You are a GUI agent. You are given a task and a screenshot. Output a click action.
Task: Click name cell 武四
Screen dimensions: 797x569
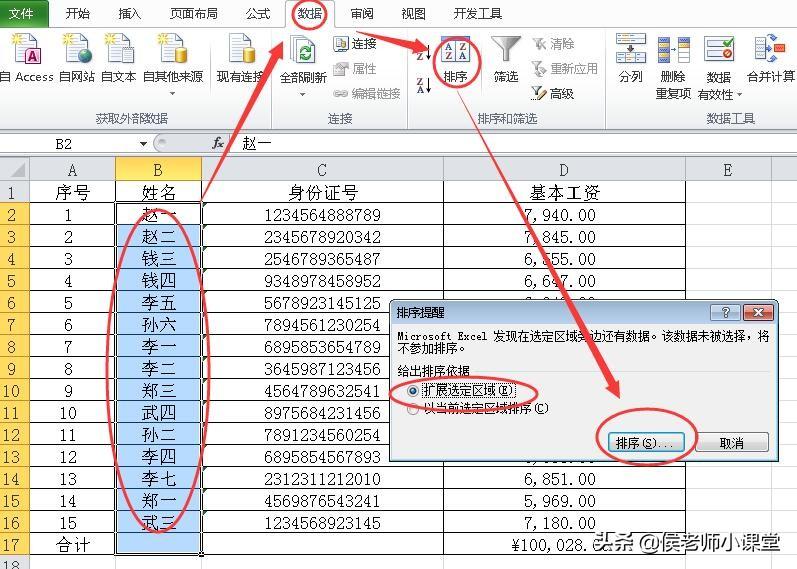[x=159, y=412]
